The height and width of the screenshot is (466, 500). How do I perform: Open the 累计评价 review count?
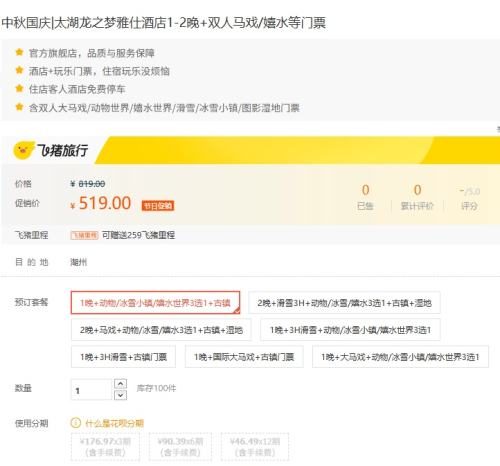(417, 198)
